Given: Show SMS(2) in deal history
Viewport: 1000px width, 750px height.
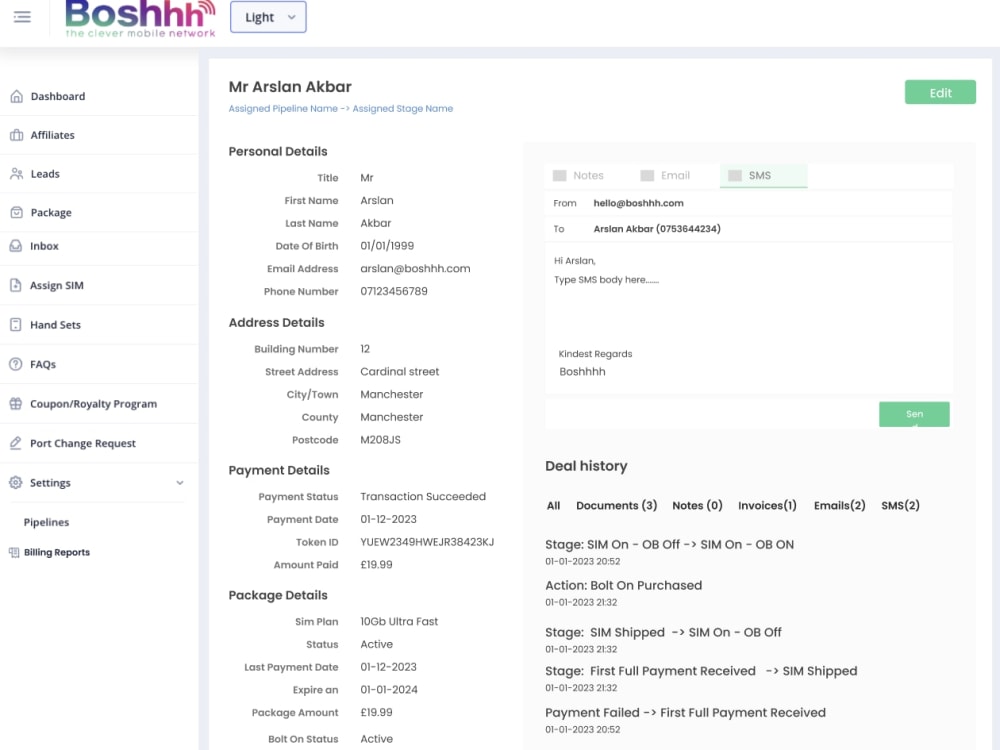Looking at the screenshot, I should pos(900,506).
